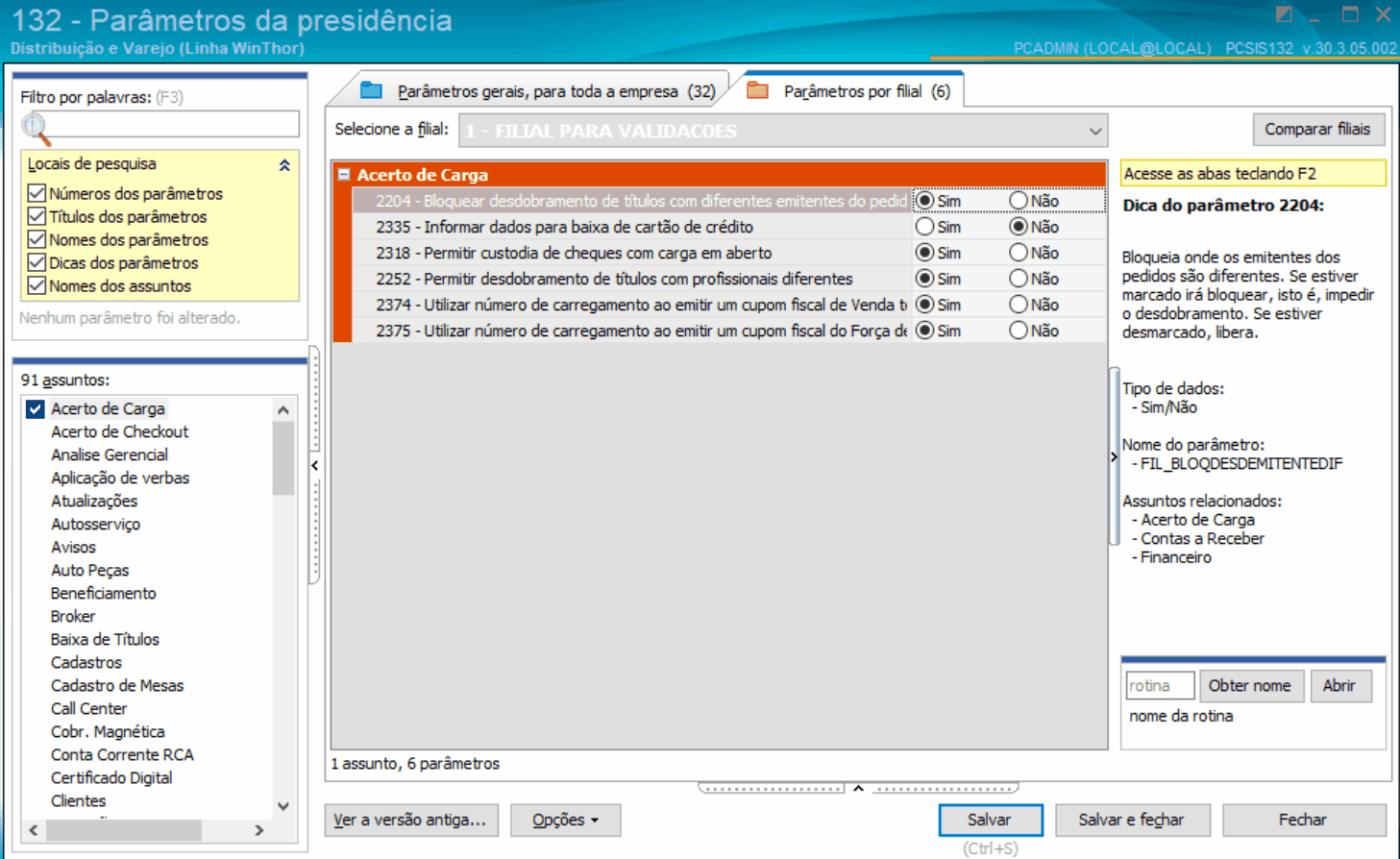
Task: Collapse the tip panel using right splitter arrow
Action: [1114, 457]
